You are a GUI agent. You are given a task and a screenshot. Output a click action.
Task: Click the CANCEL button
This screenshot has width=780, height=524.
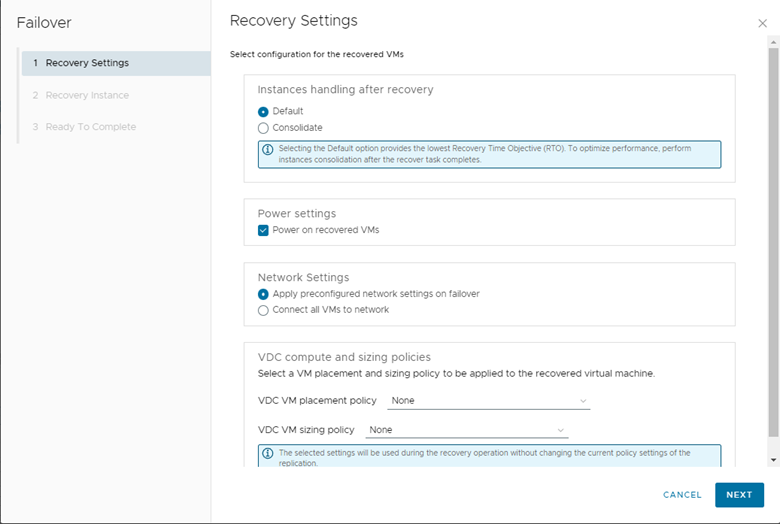682,495
